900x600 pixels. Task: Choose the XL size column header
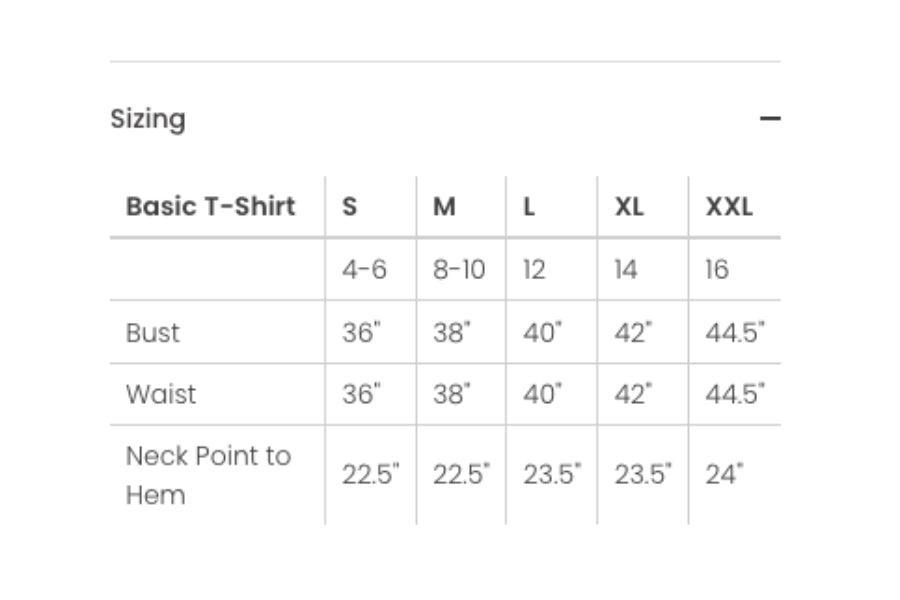pos(629,207)
